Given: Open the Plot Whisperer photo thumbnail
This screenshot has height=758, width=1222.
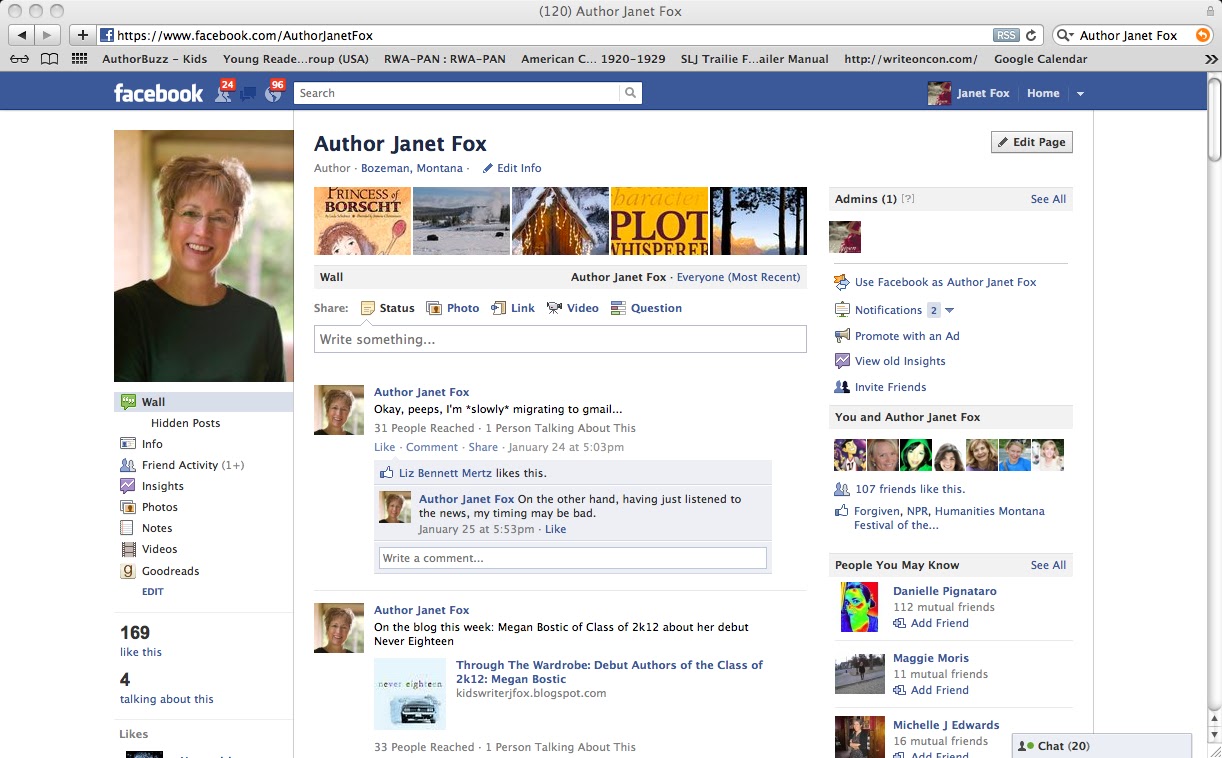Looking at the screenshot, I should tap(659, 221).
